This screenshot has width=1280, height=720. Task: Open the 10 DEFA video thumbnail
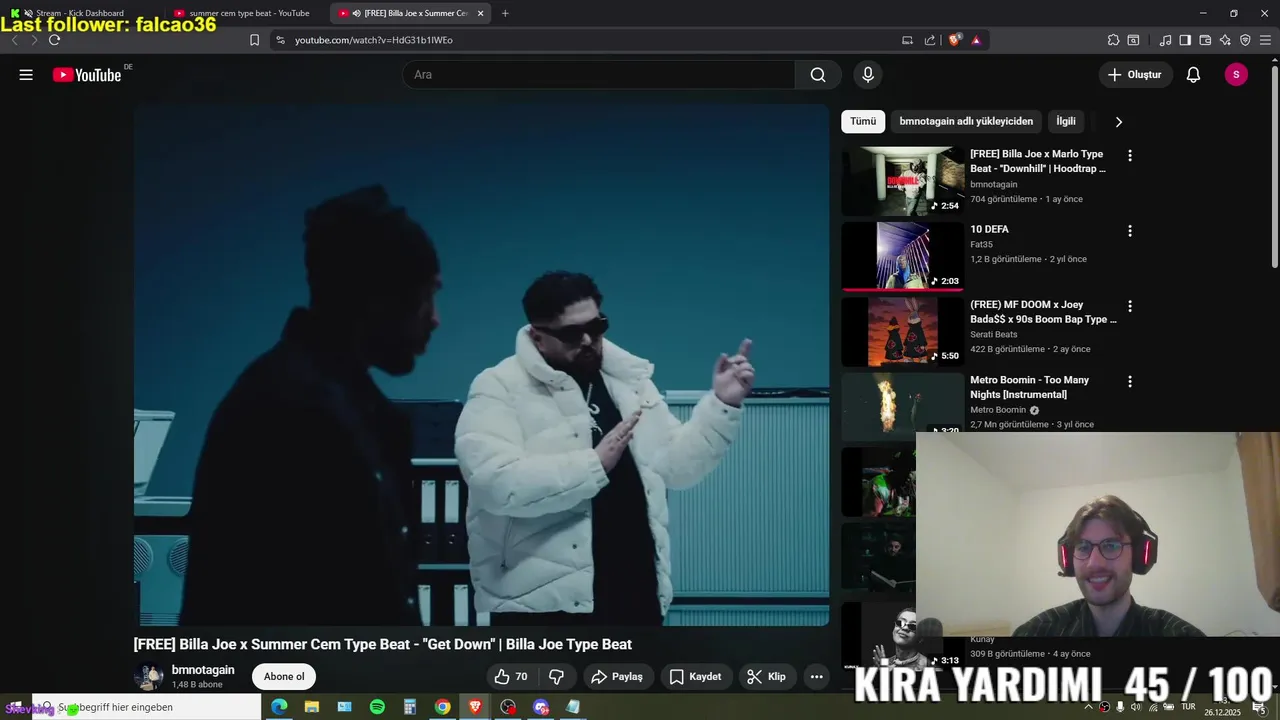click(903, 256)
